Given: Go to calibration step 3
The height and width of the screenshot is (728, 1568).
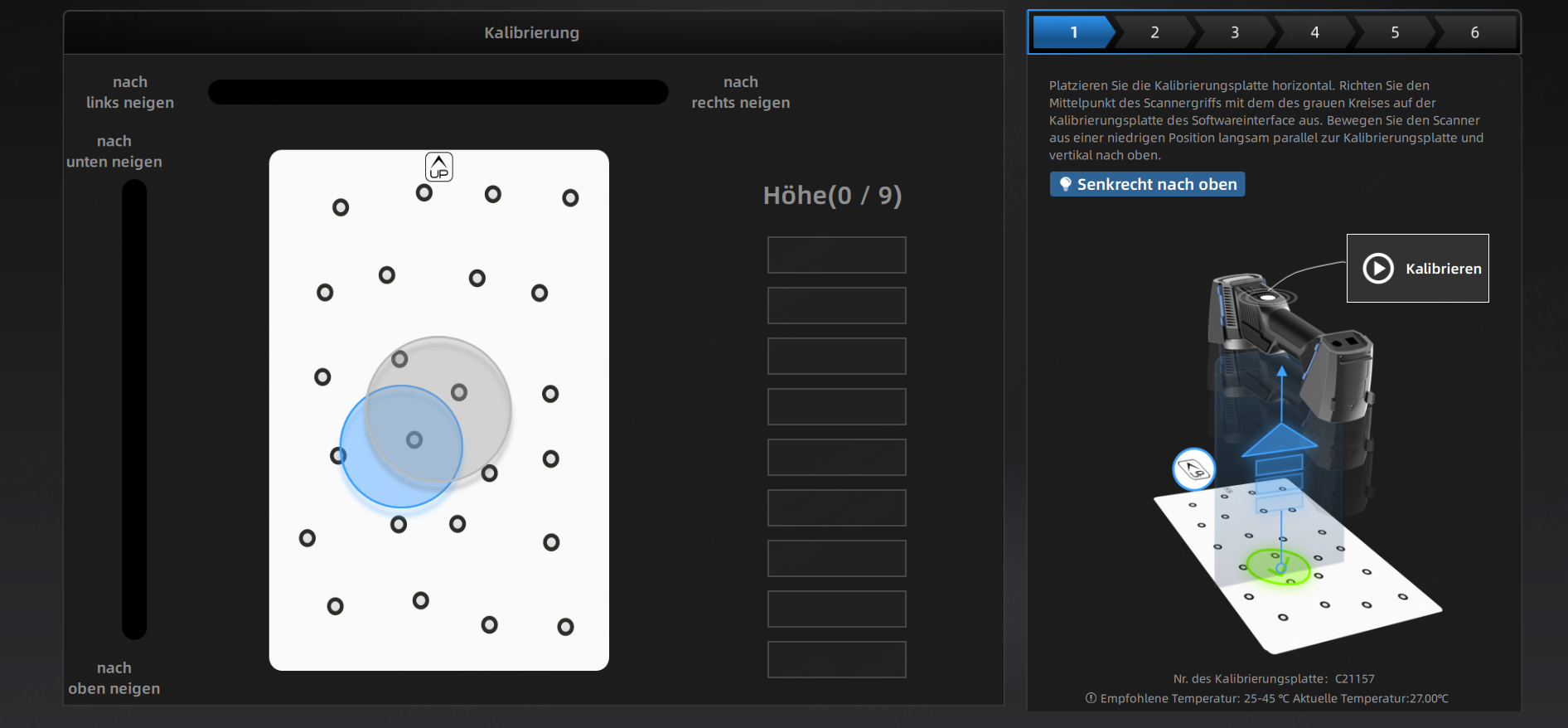Looking at the screenshot, I should (1234, 32).
